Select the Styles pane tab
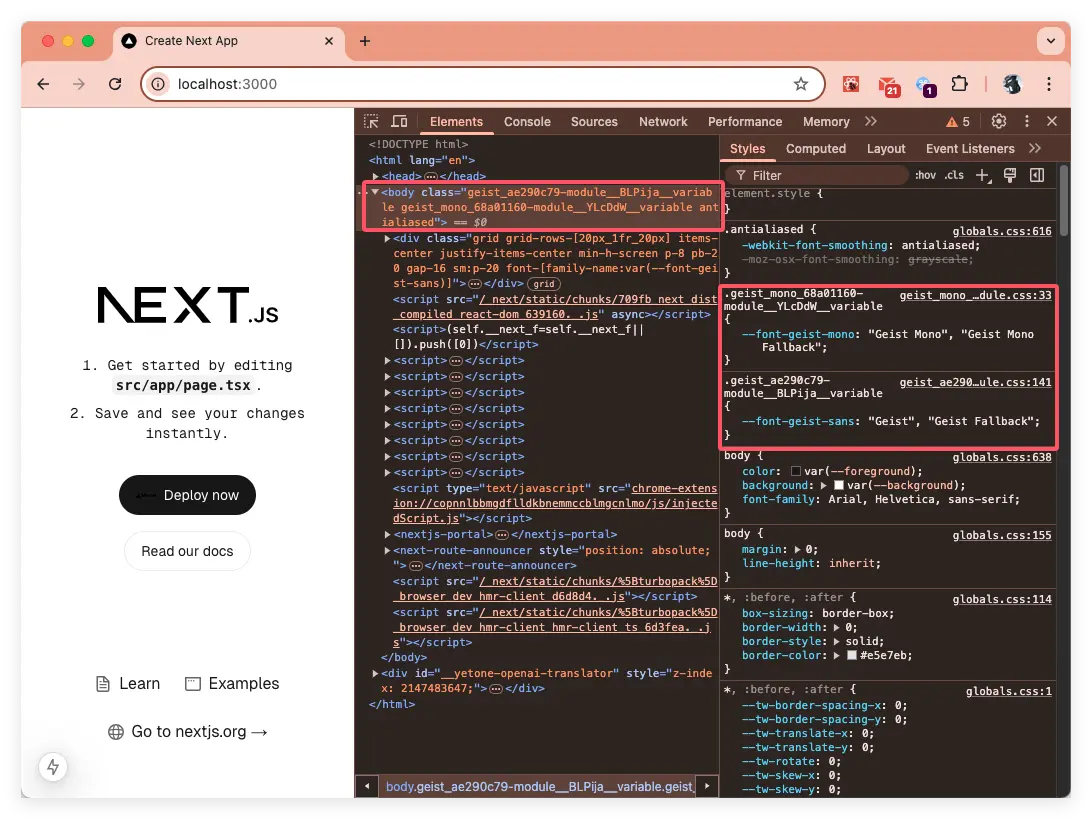 [x=747, y=148]
